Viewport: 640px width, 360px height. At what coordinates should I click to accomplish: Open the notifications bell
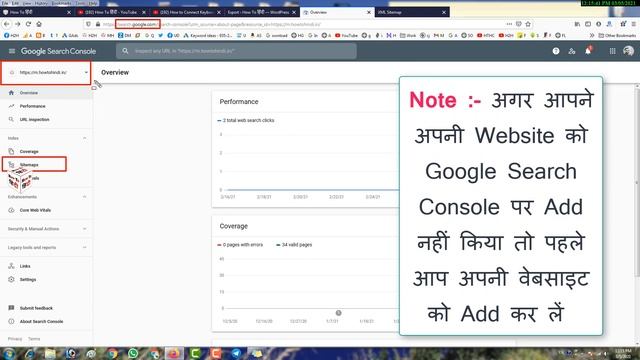tap(588, 51)
